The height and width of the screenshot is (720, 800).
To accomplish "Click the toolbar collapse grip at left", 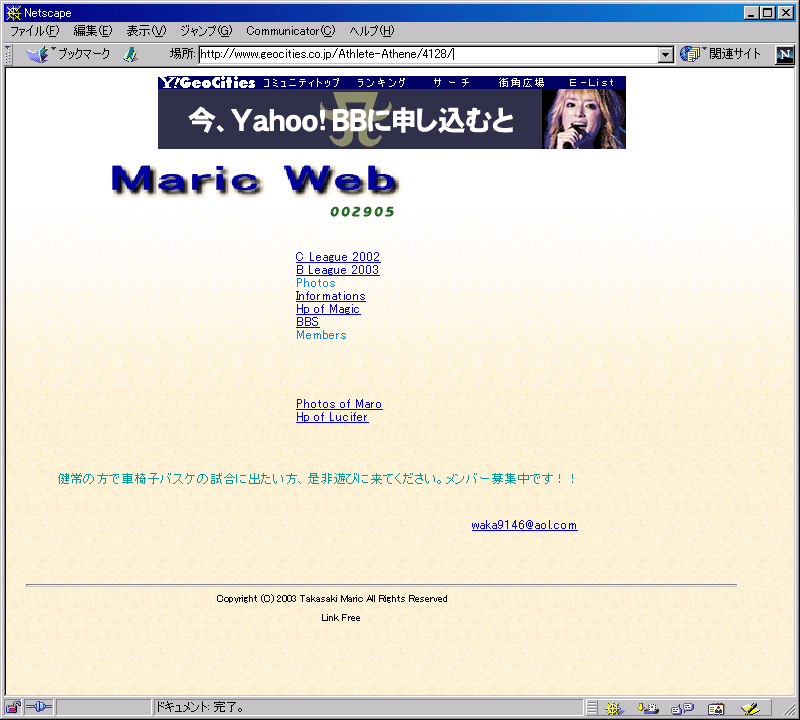I will (8, 55).
